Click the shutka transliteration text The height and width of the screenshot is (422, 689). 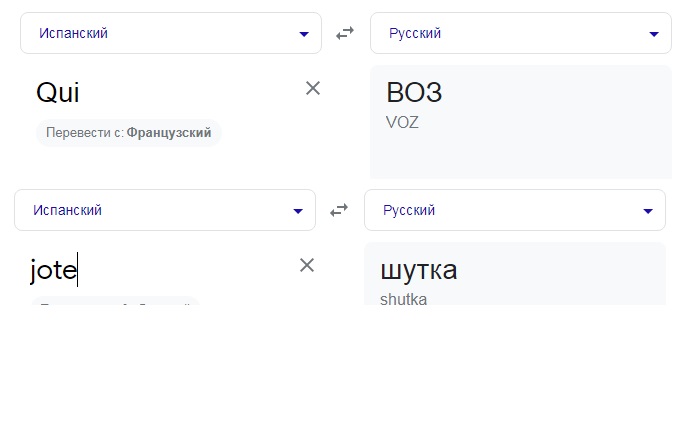point(403,299)
